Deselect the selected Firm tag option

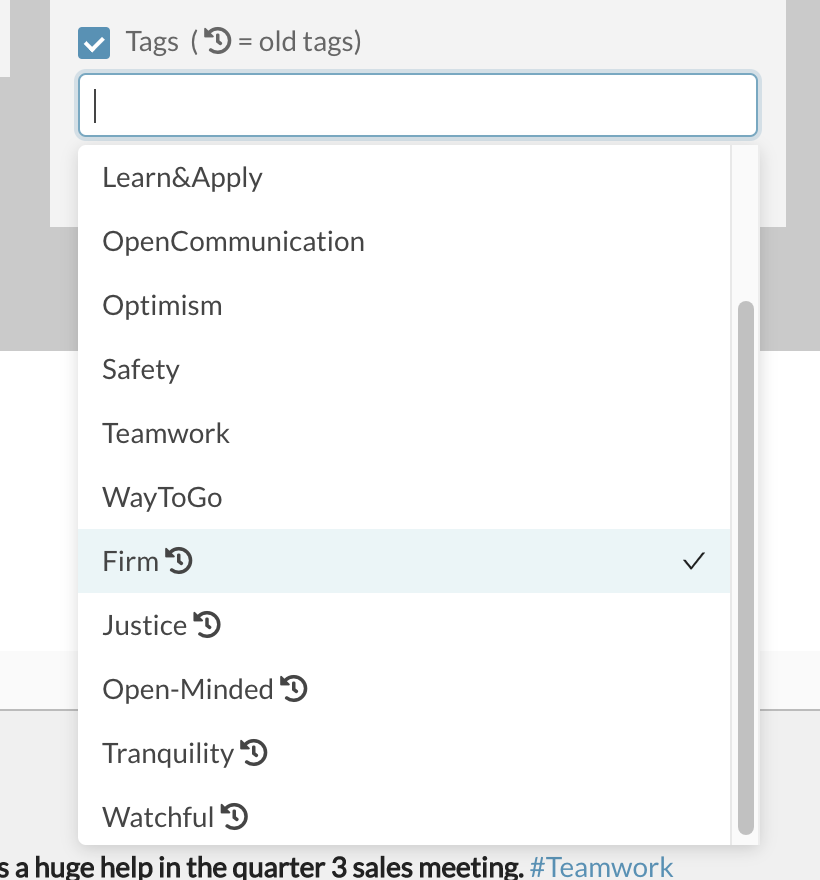click(404, 561)
